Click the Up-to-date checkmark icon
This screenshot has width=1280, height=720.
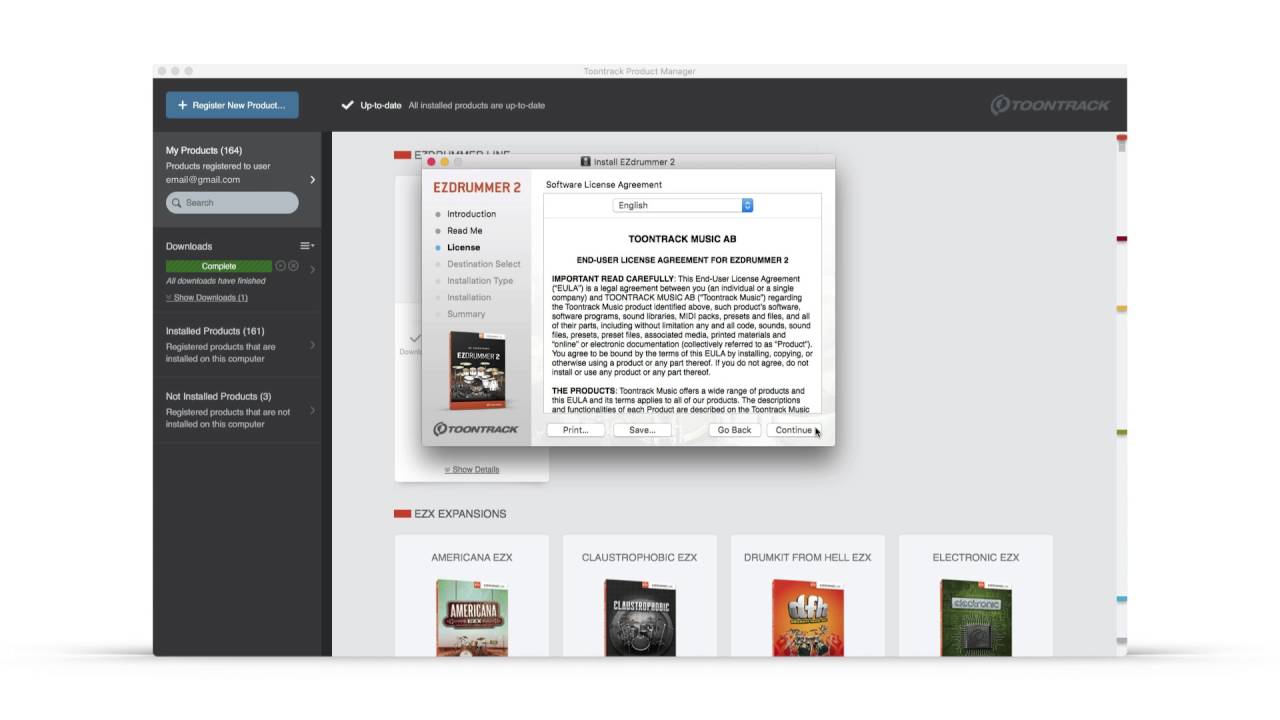point(348,105)
